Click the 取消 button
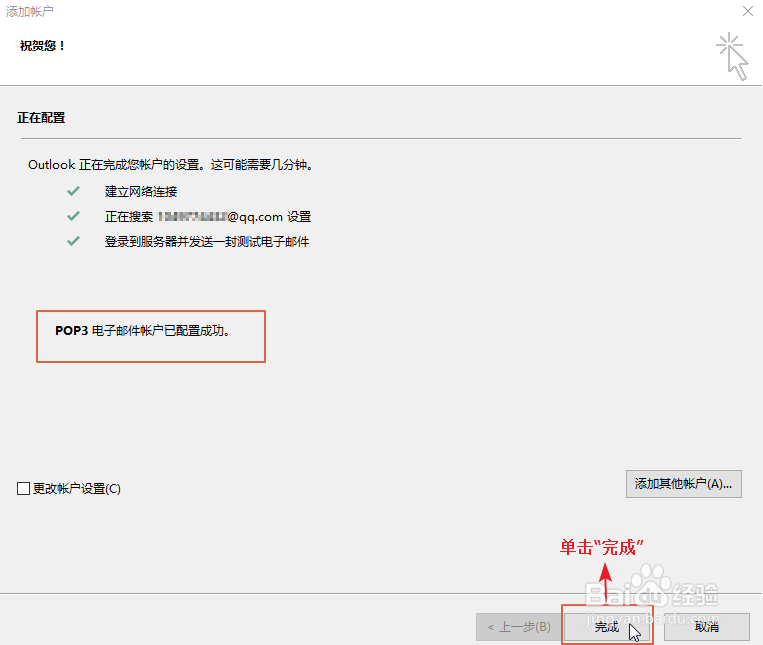Image resolution: width=763 pixels, height=645 pixels. coord(707,627)
